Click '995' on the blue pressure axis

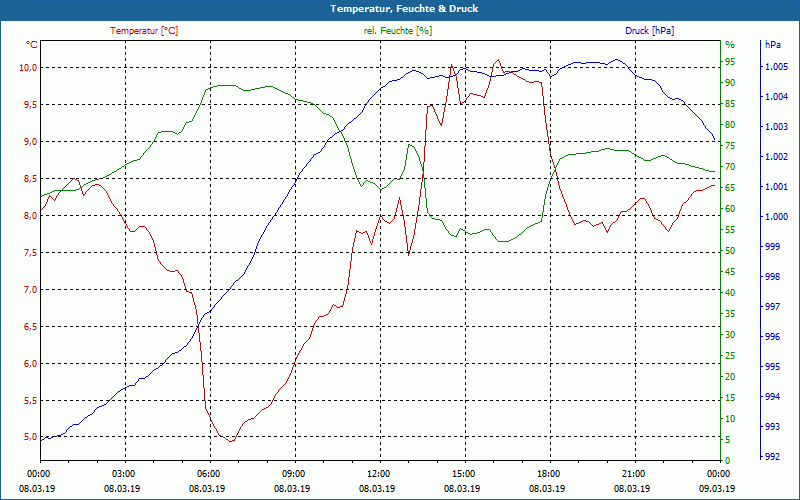[x=773, y=367]
